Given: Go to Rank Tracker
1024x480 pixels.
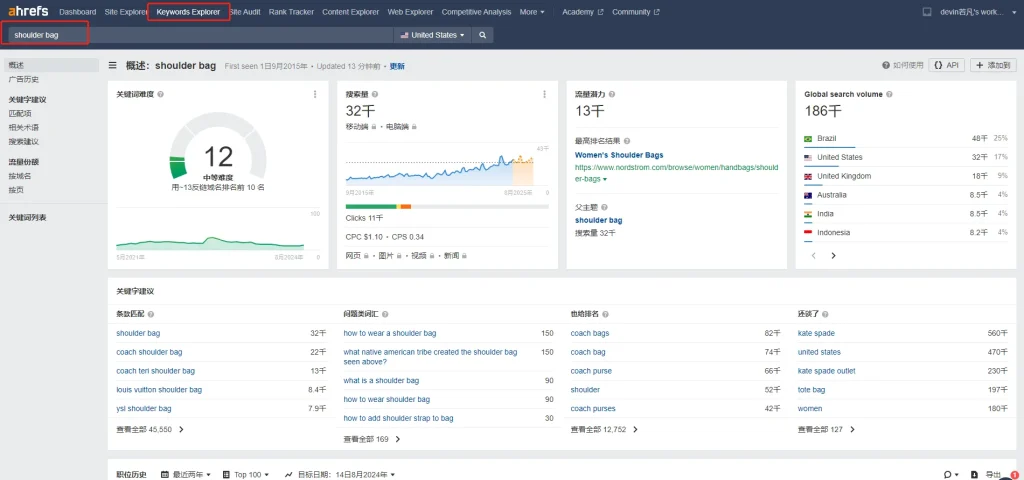Looking at the screenshot, I should 291,12.
